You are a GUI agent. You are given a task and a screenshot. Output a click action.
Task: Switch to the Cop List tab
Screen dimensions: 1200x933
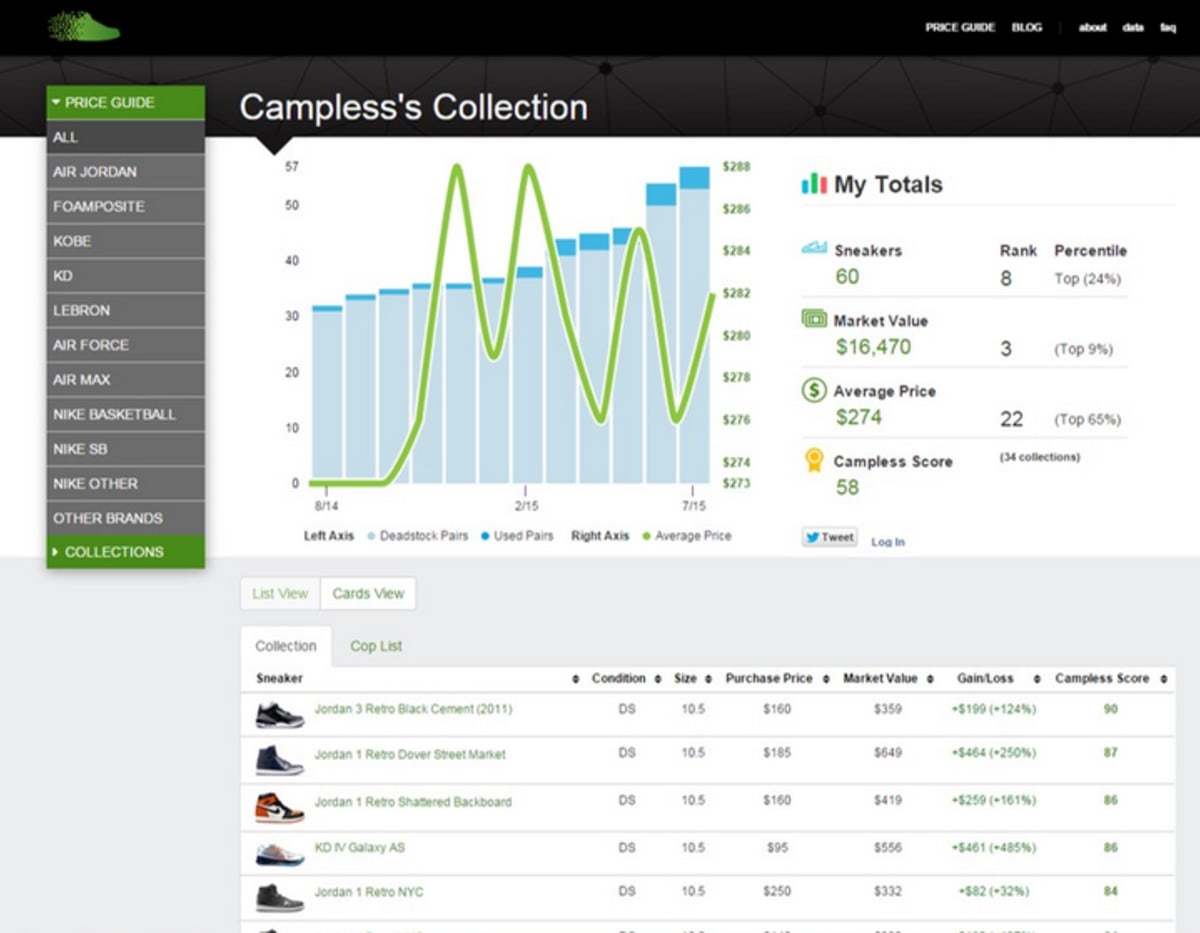click(x=376, y=646)
